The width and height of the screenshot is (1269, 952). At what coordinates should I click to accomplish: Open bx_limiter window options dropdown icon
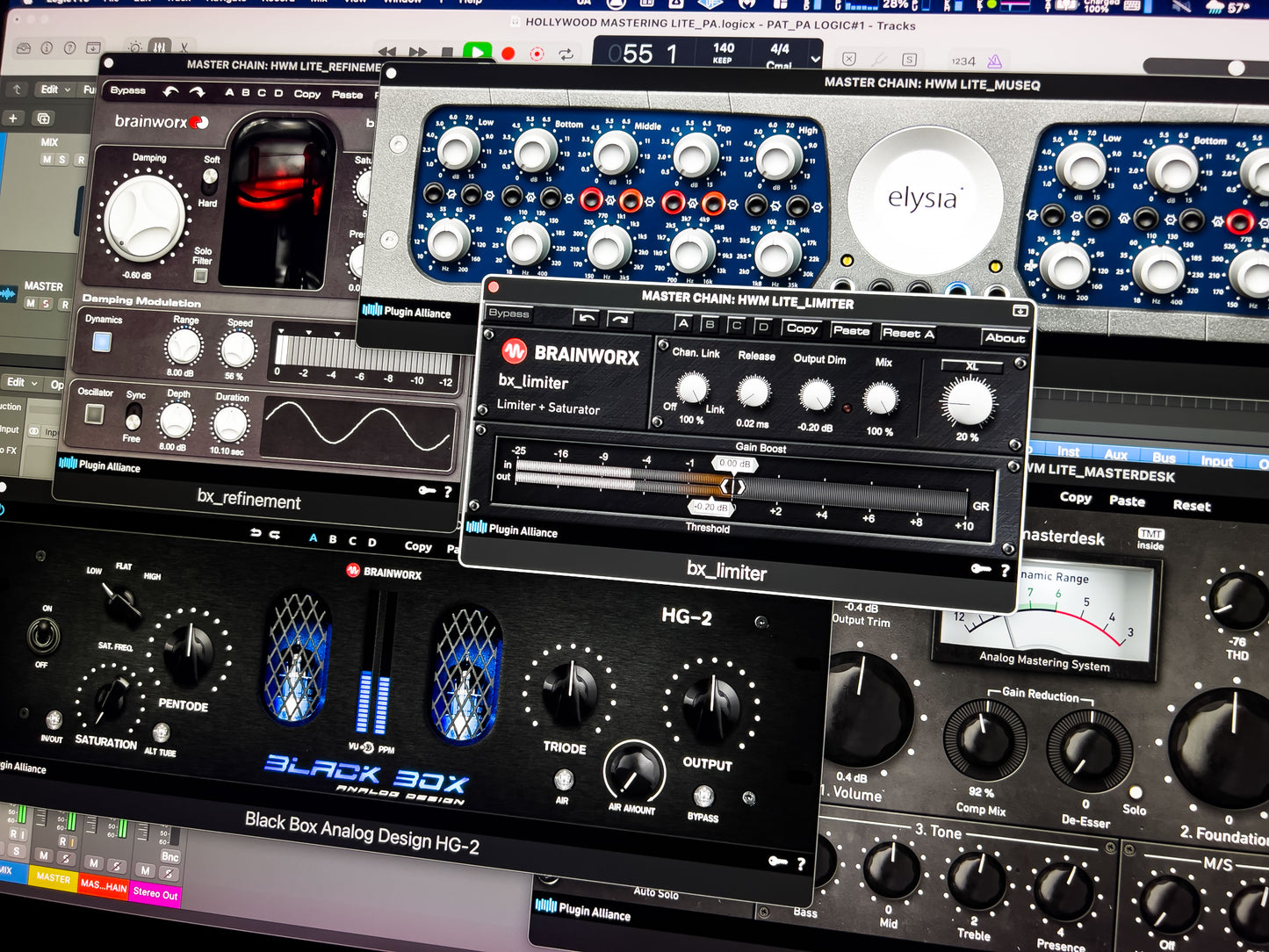point(1020,311)
